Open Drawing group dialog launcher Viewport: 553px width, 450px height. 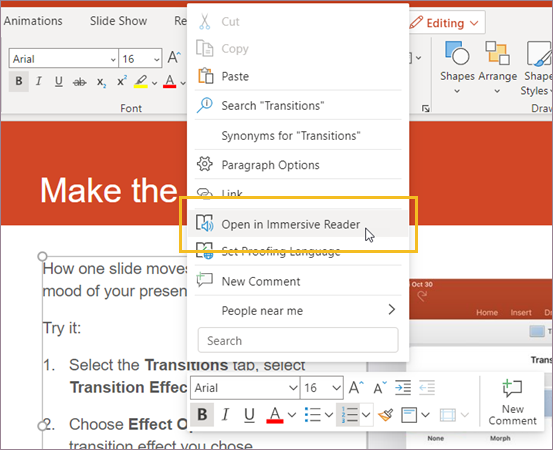(x=426, y=109)
